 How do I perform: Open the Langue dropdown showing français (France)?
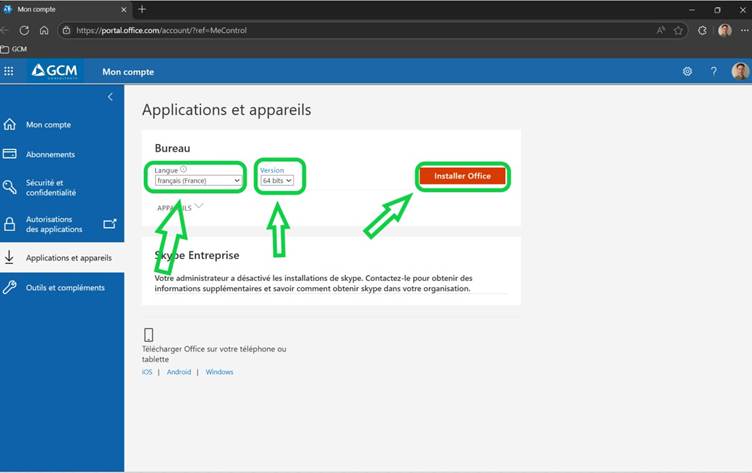point(198,181)
